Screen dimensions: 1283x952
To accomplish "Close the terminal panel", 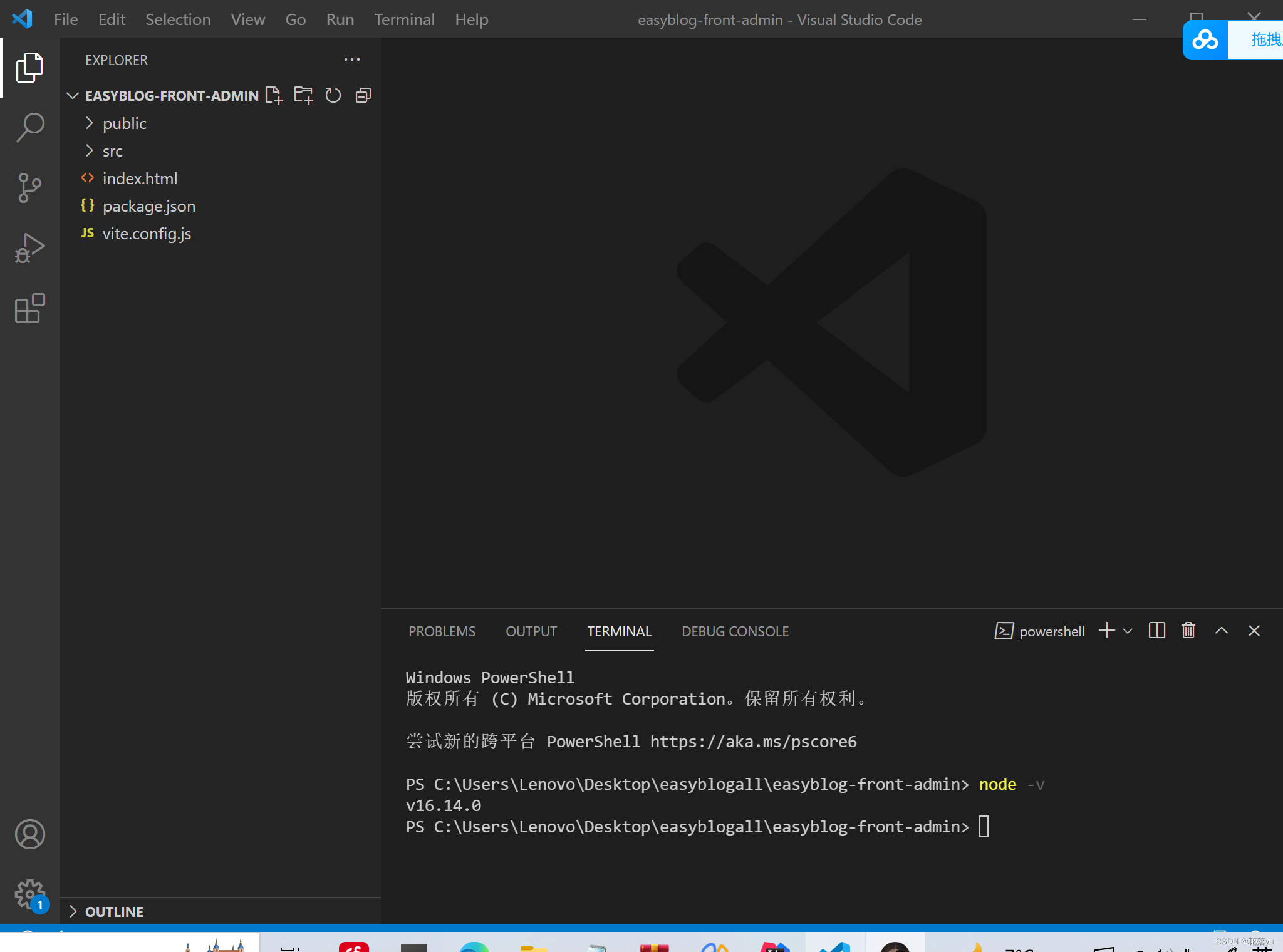I will (1254, 631).
